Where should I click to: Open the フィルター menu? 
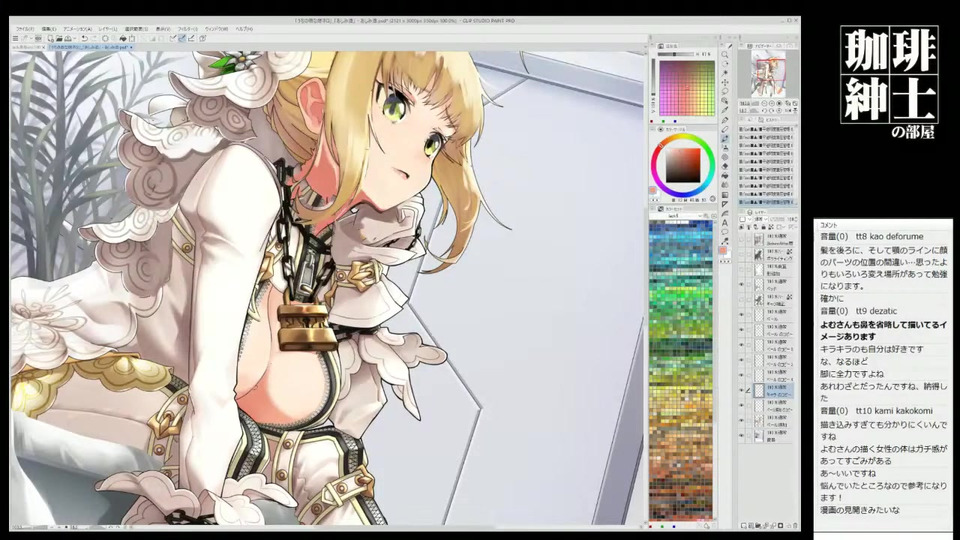tap(187, 29)
